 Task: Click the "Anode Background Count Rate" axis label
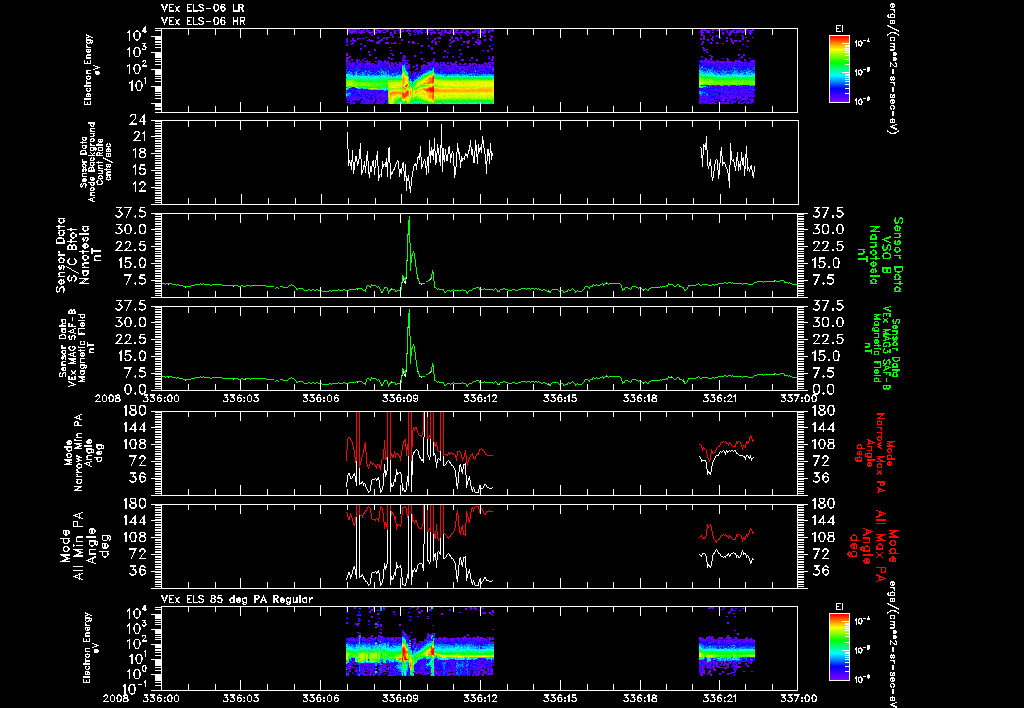tap(96, 162)
